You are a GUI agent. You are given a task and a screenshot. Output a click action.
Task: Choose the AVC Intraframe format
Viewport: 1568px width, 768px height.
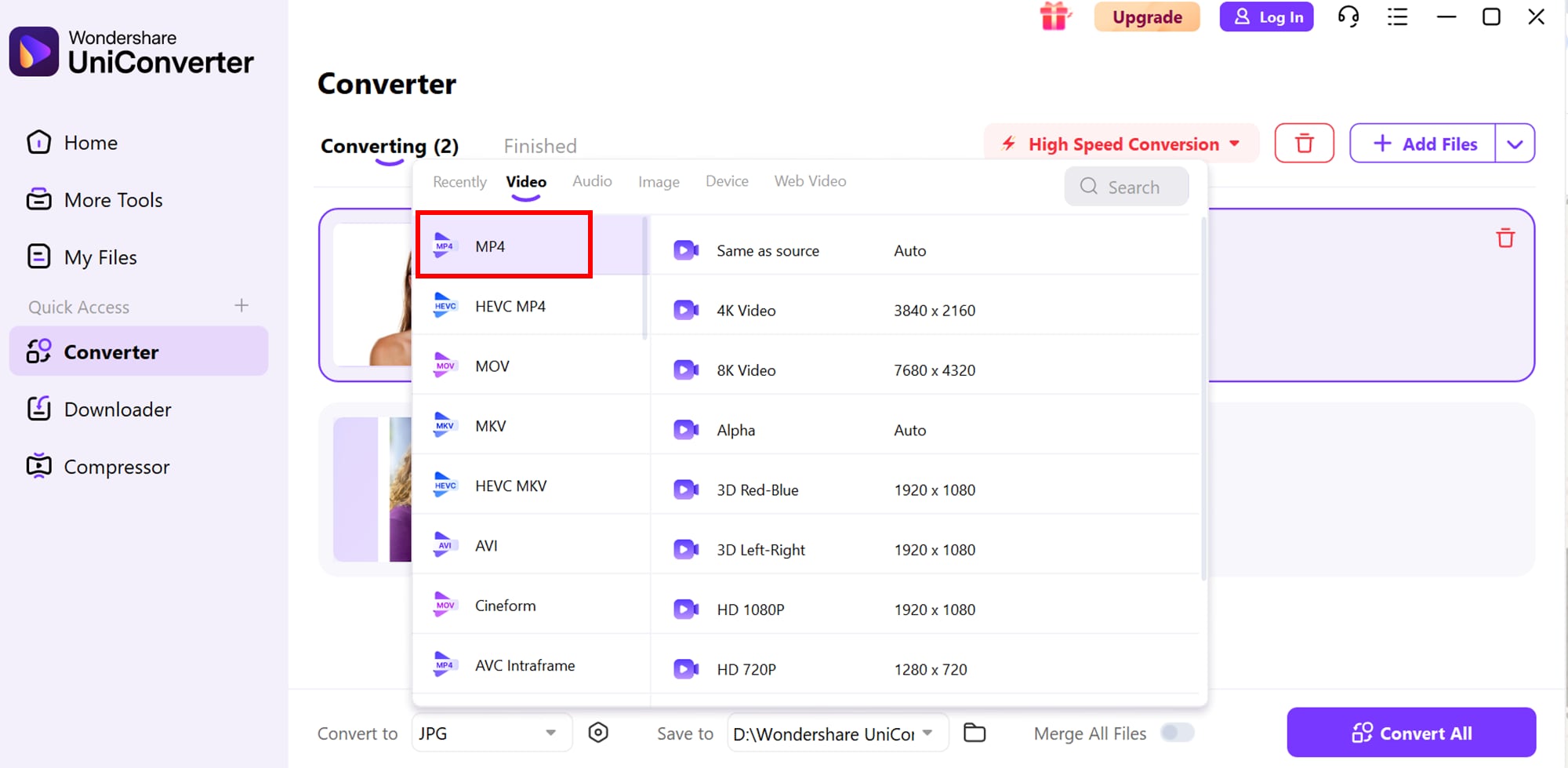click(x=531, y=665)
